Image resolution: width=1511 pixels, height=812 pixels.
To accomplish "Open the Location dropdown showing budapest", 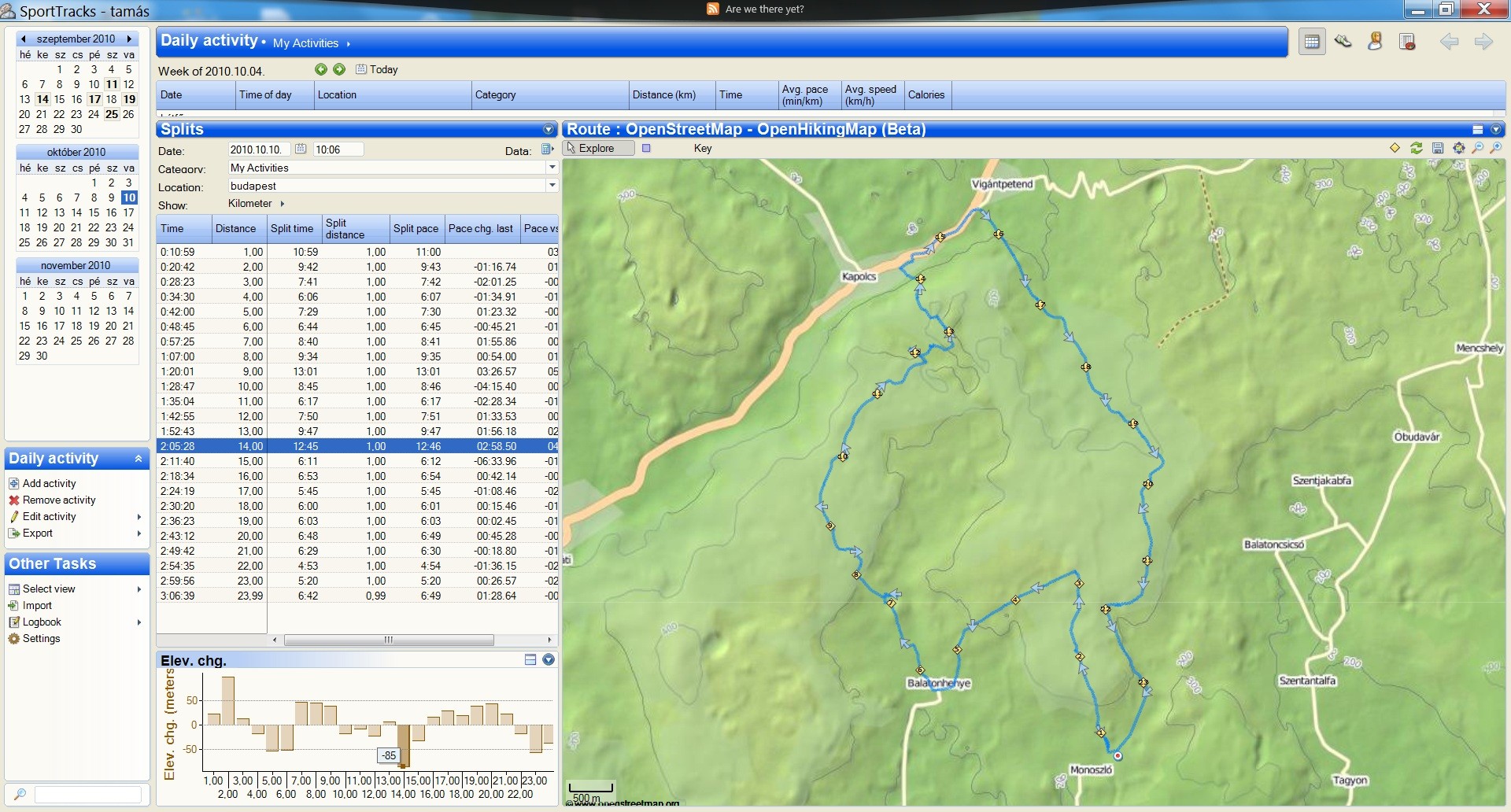I will click(x=552, y=186).
